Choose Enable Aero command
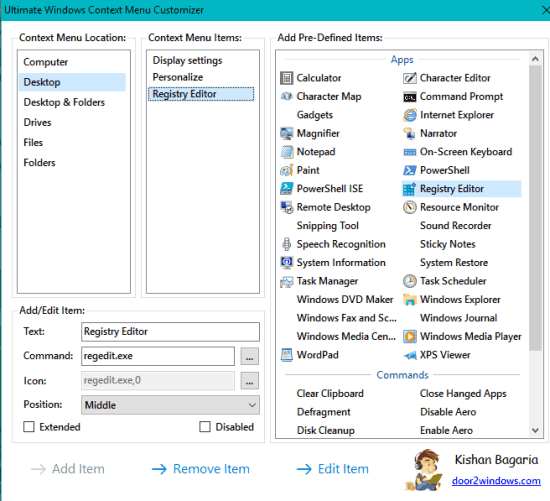The height and width of the screenshot is (501, 550). (x=446, y=430)
